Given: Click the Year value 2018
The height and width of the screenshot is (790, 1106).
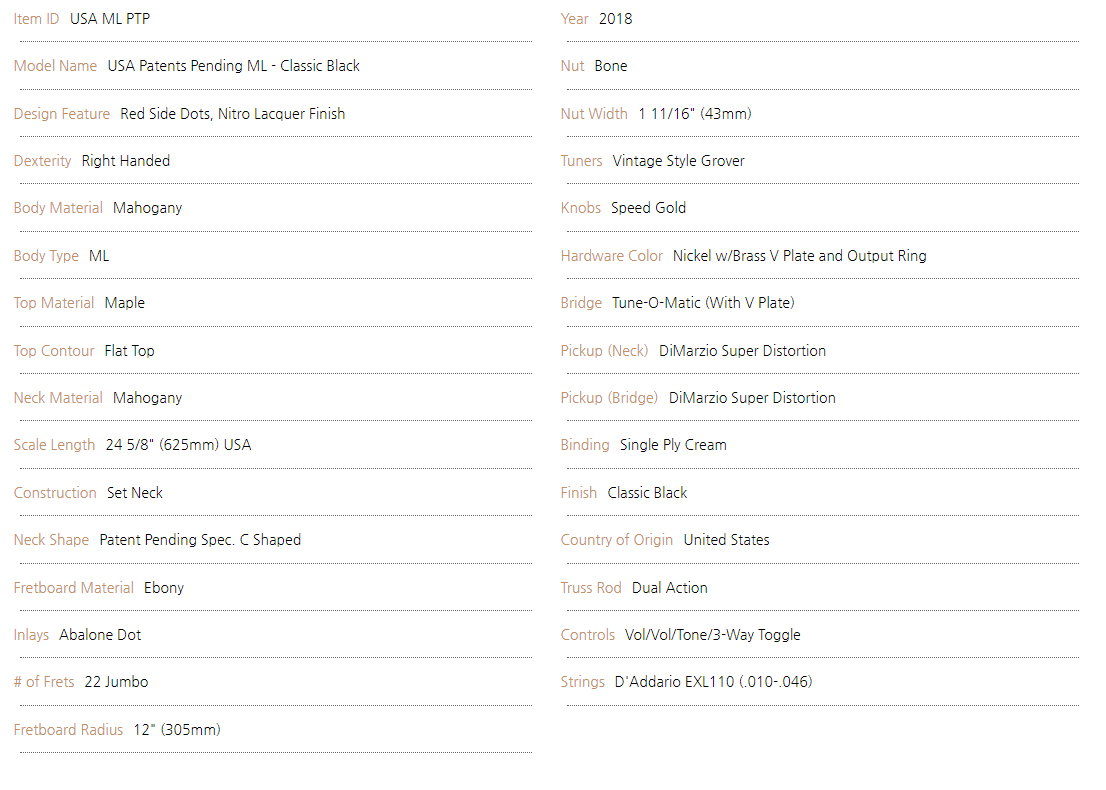Looking at the screenshot, I should point(616,19).
